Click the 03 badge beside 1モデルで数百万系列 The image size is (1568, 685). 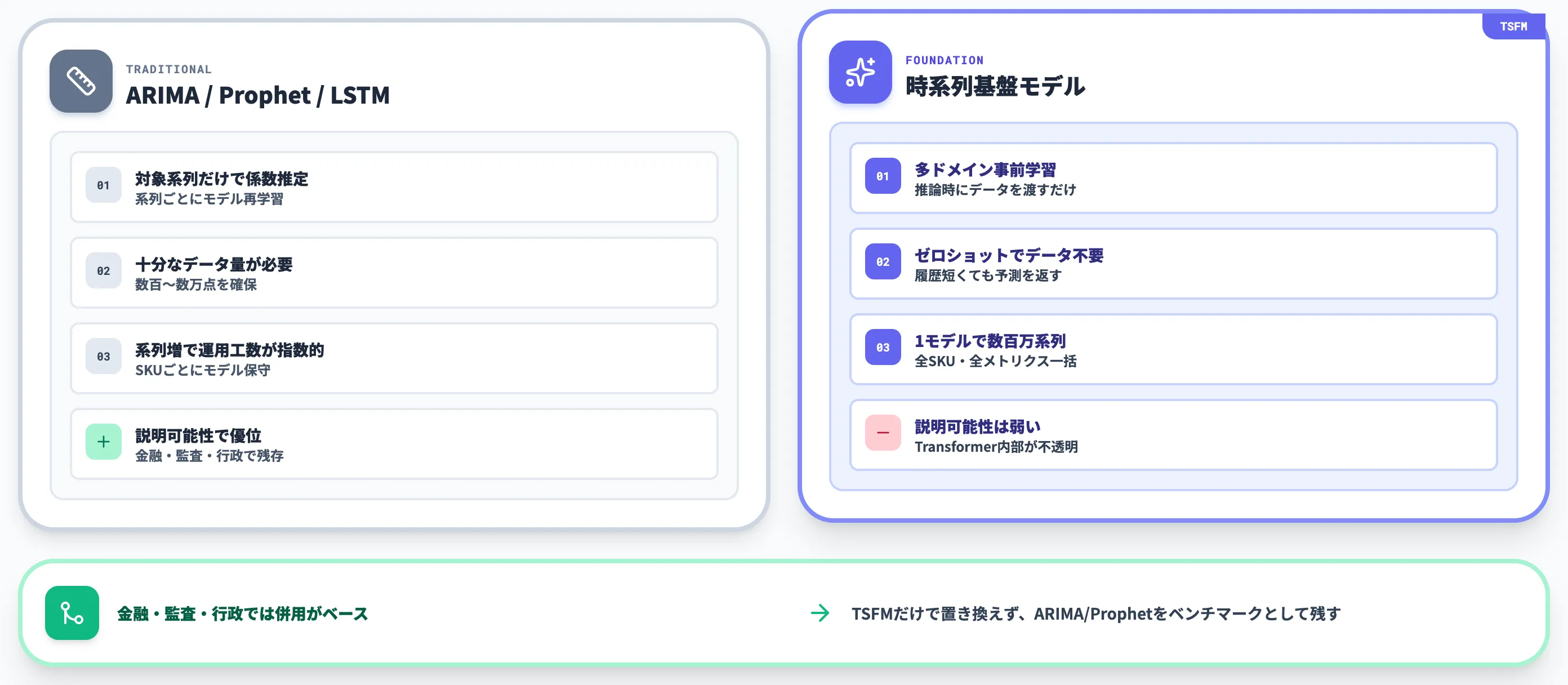click(883, 347)
